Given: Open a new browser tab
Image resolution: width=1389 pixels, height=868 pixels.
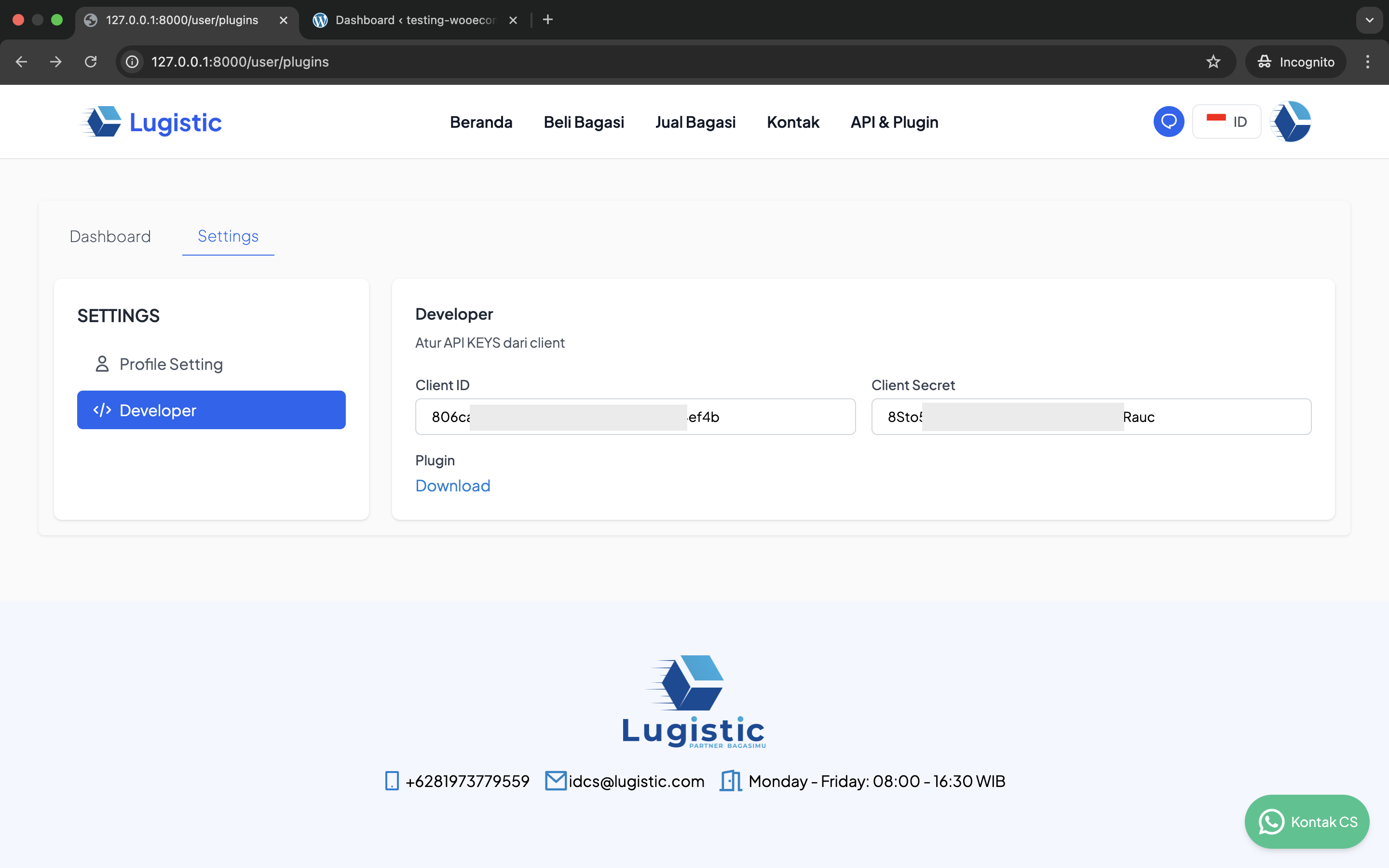Looking at the screenshot, I should tap(547, 19).
